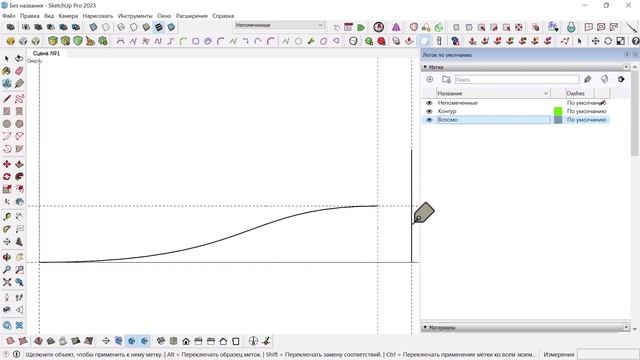This screenshot has width=640, height=360.
Task: Open the Камера menu
Action: (x=68, y=16)
